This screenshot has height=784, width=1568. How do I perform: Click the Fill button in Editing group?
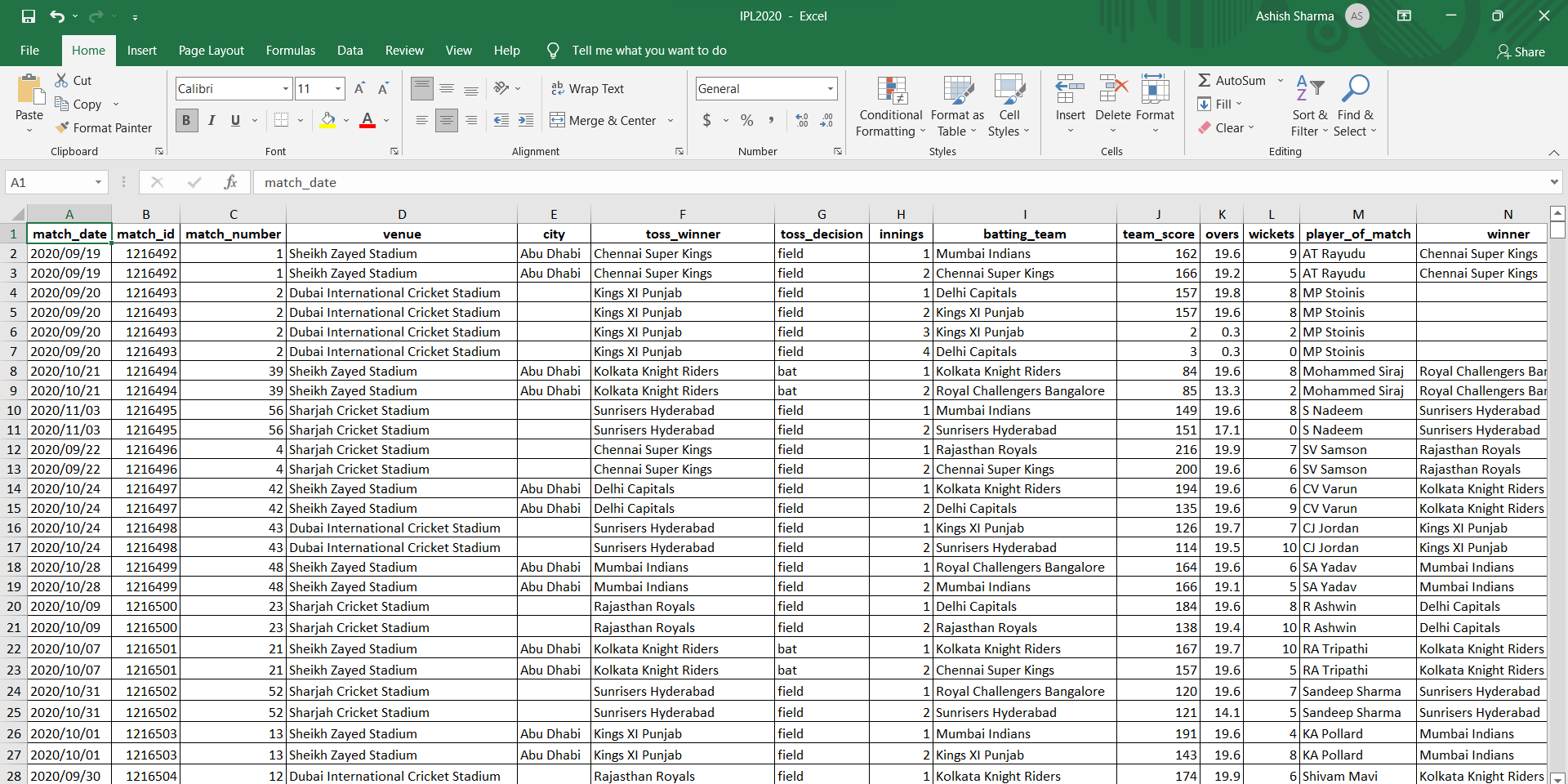[x=1219, y=104]
